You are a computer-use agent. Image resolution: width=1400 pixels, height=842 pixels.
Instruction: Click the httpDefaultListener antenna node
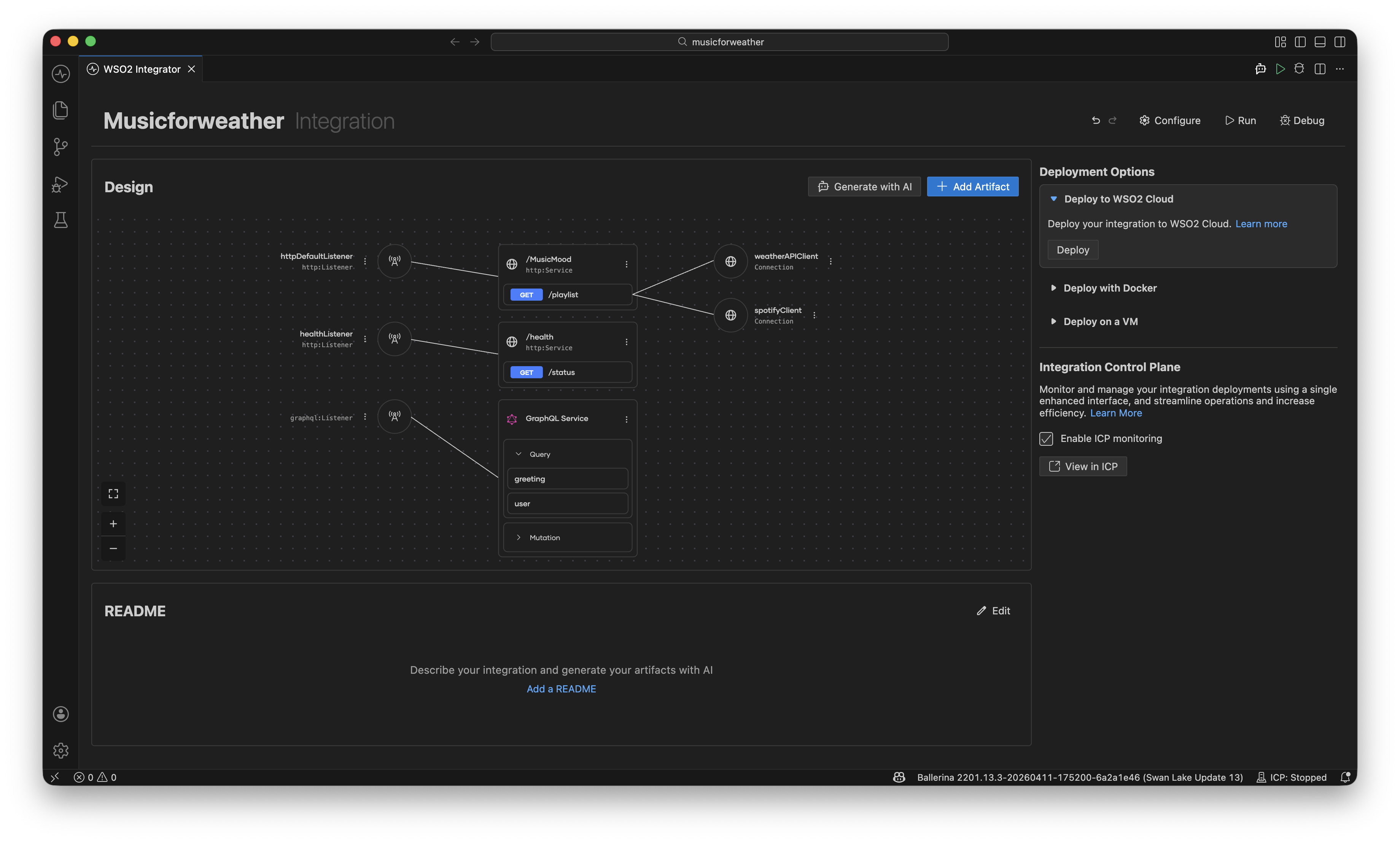point(394,261)
